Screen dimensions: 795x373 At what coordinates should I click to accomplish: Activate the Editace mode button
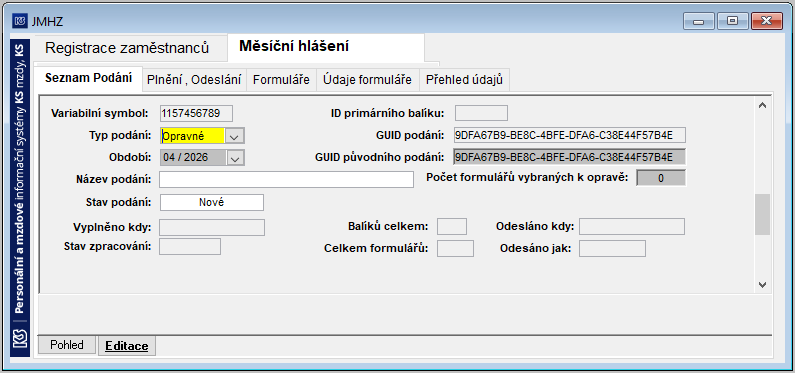[127, 346]
